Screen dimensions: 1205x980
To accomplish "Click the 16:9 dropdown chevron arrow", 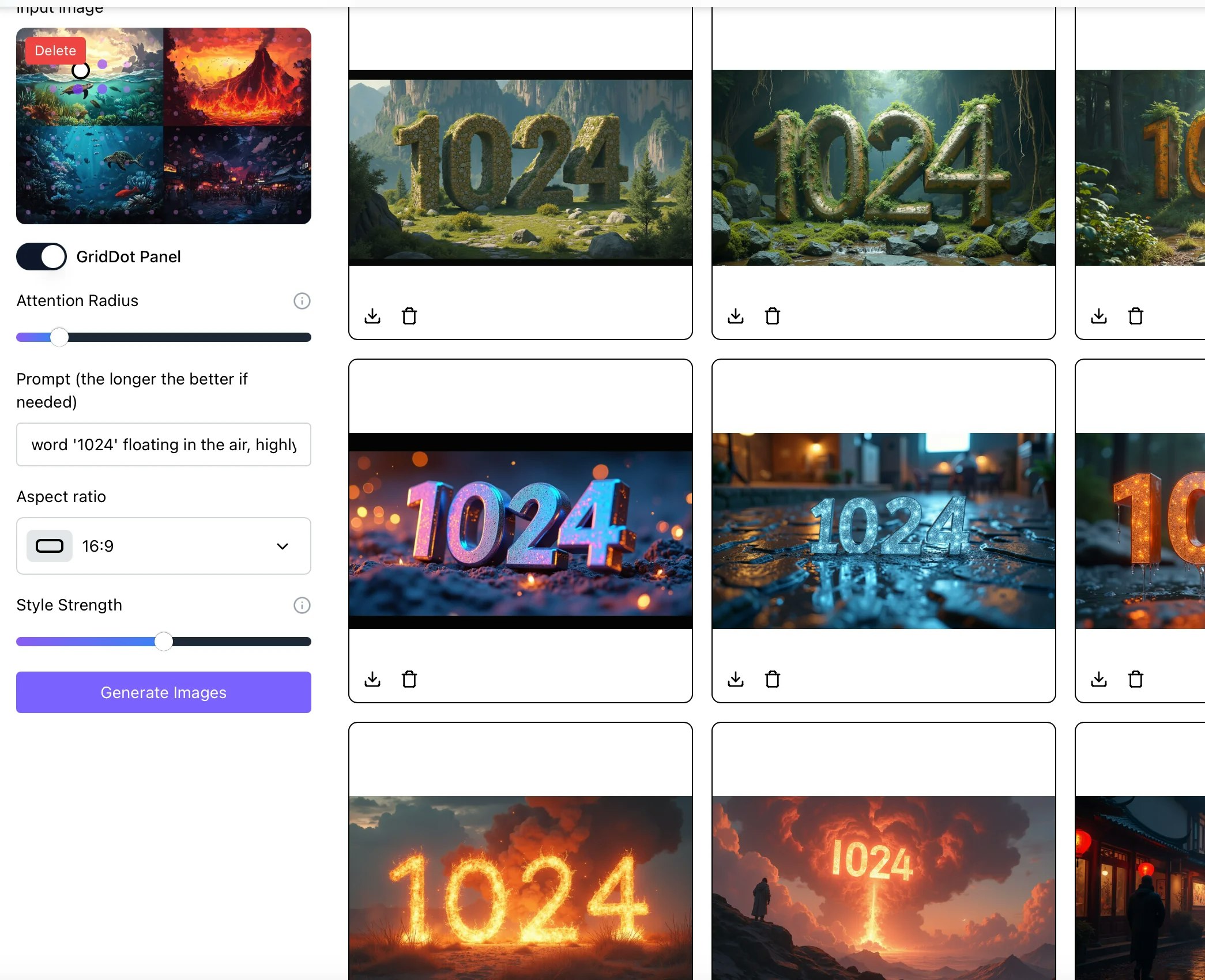I will (x=283, y=546).
